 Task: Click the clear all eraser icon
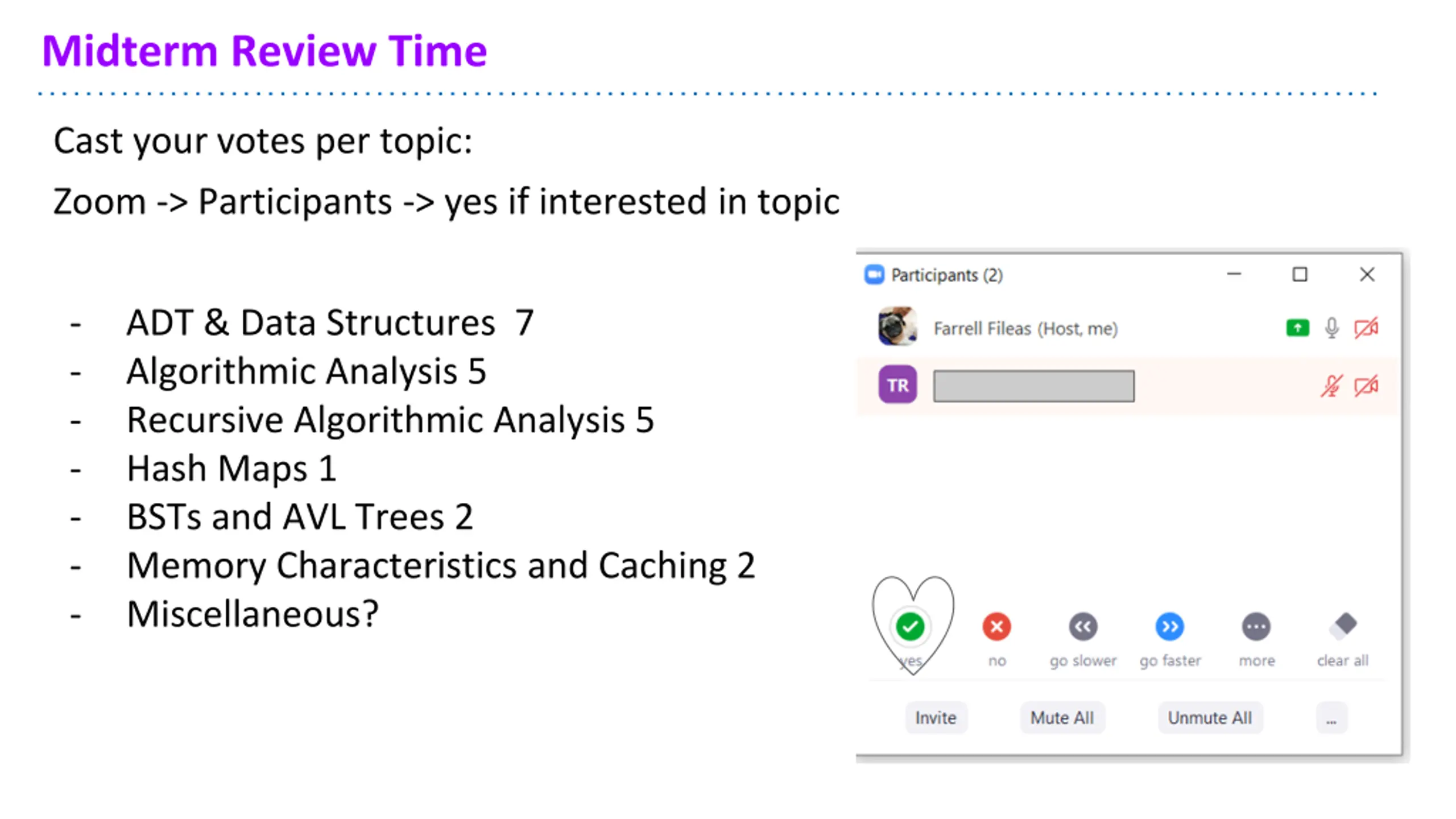(x=1343, y=626)
